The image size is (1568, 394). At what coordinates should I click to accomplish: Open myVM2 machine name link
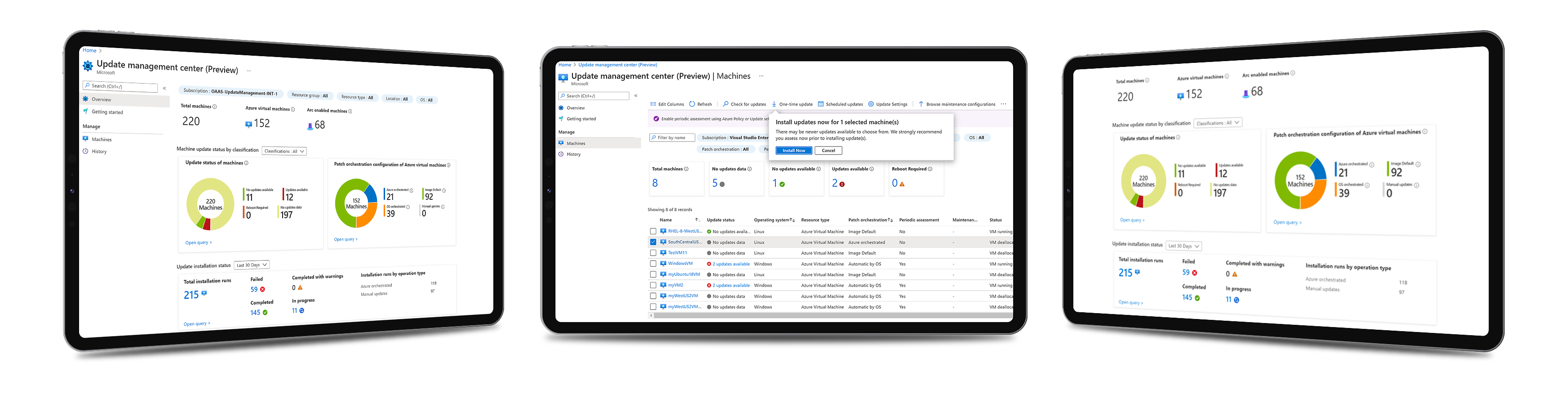click(675, 285)
